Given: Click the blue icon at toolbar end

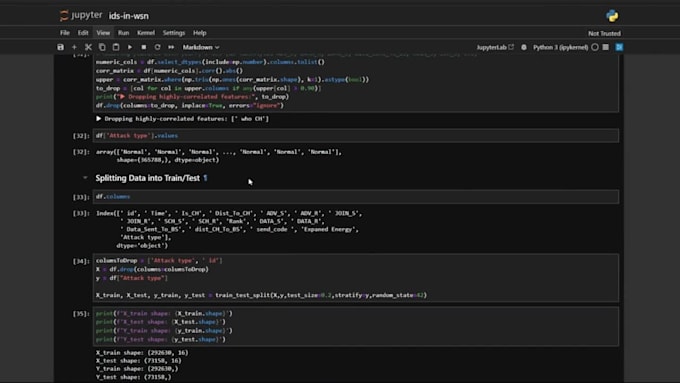Looking at the screenshot, I should coord(619,47).
